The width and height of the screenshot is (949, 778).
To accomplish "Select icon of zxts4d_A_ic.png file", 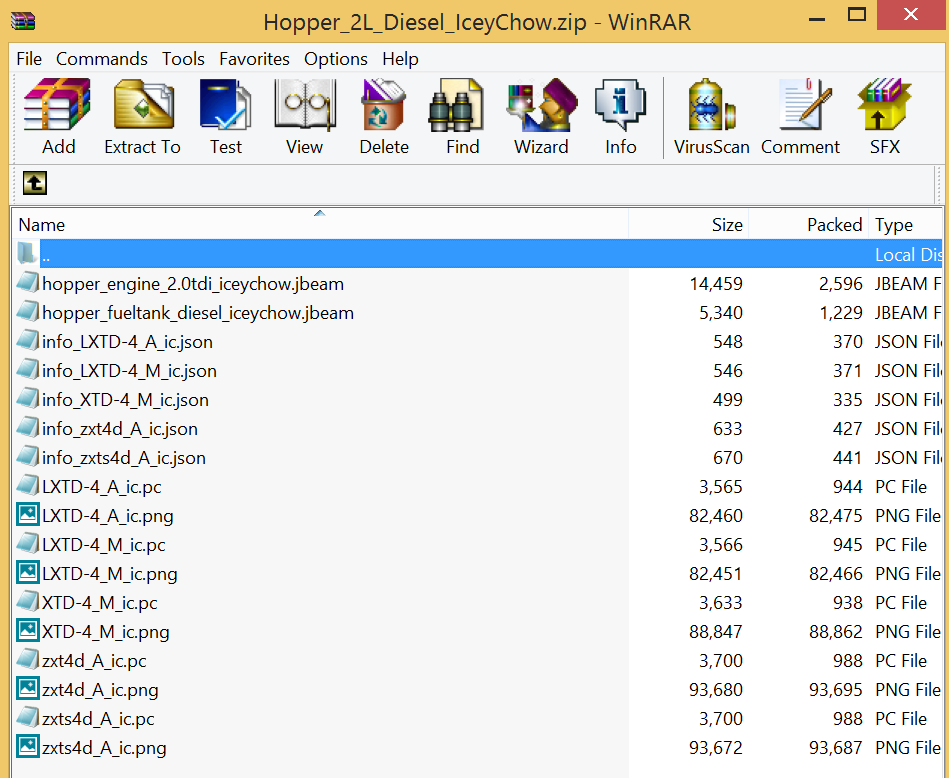I will click(x=27, y=747).
